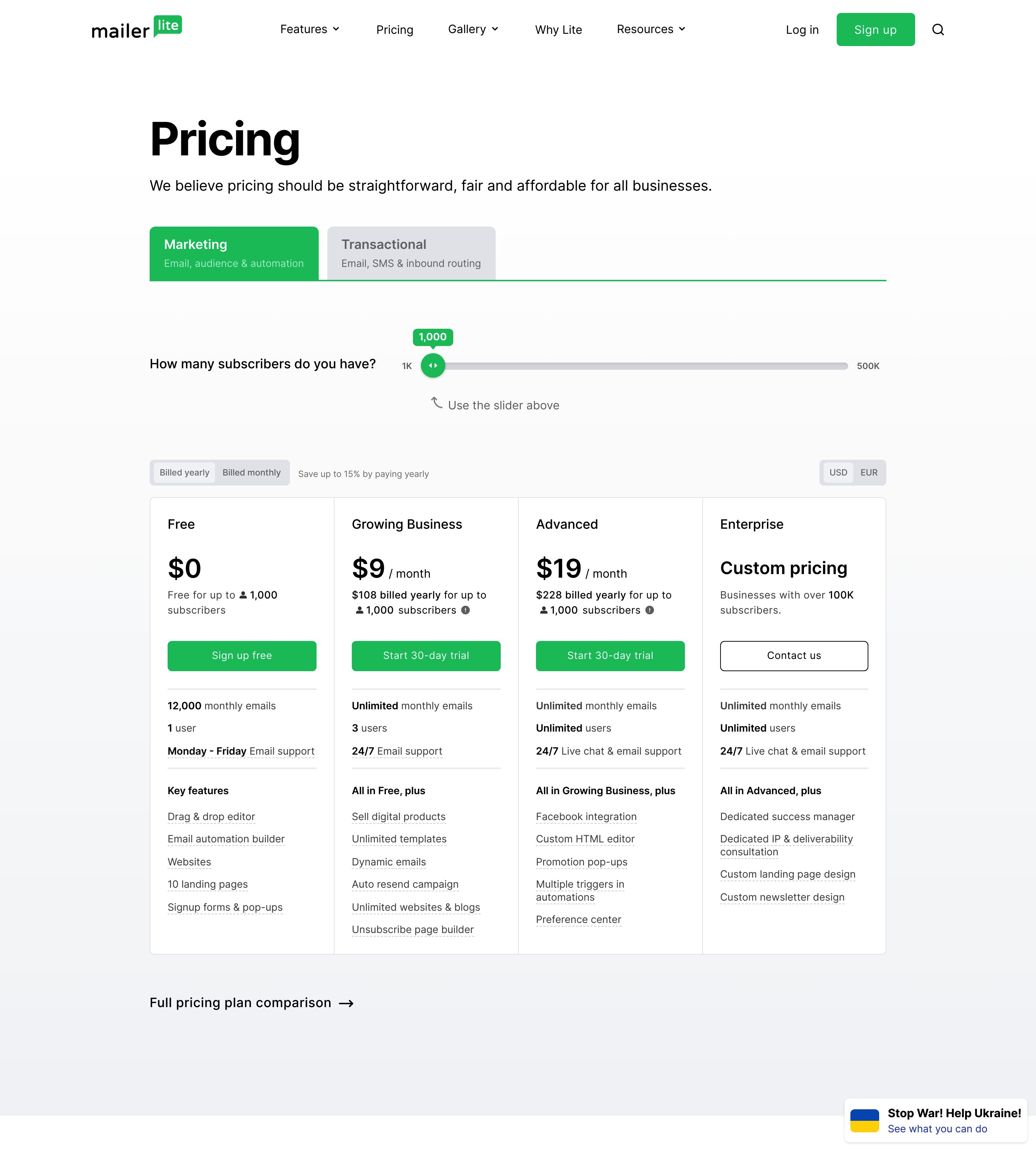Open the Gallery dropdown
Viewport: 1036px width, 1151px height.
tap(473, 29)
